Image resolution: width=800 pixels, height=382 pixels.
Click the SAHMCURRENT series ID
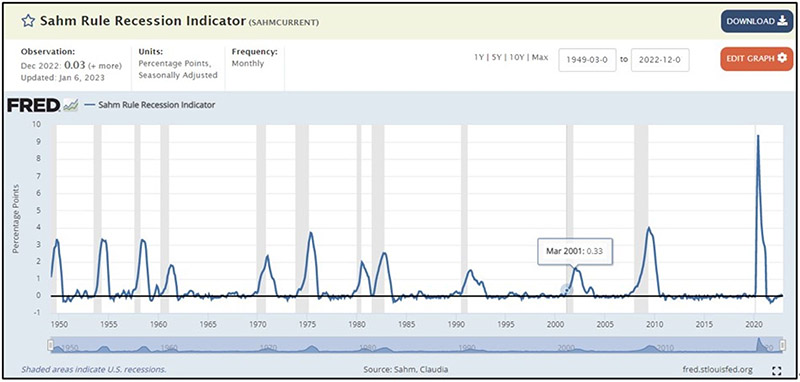coord(284,22)
